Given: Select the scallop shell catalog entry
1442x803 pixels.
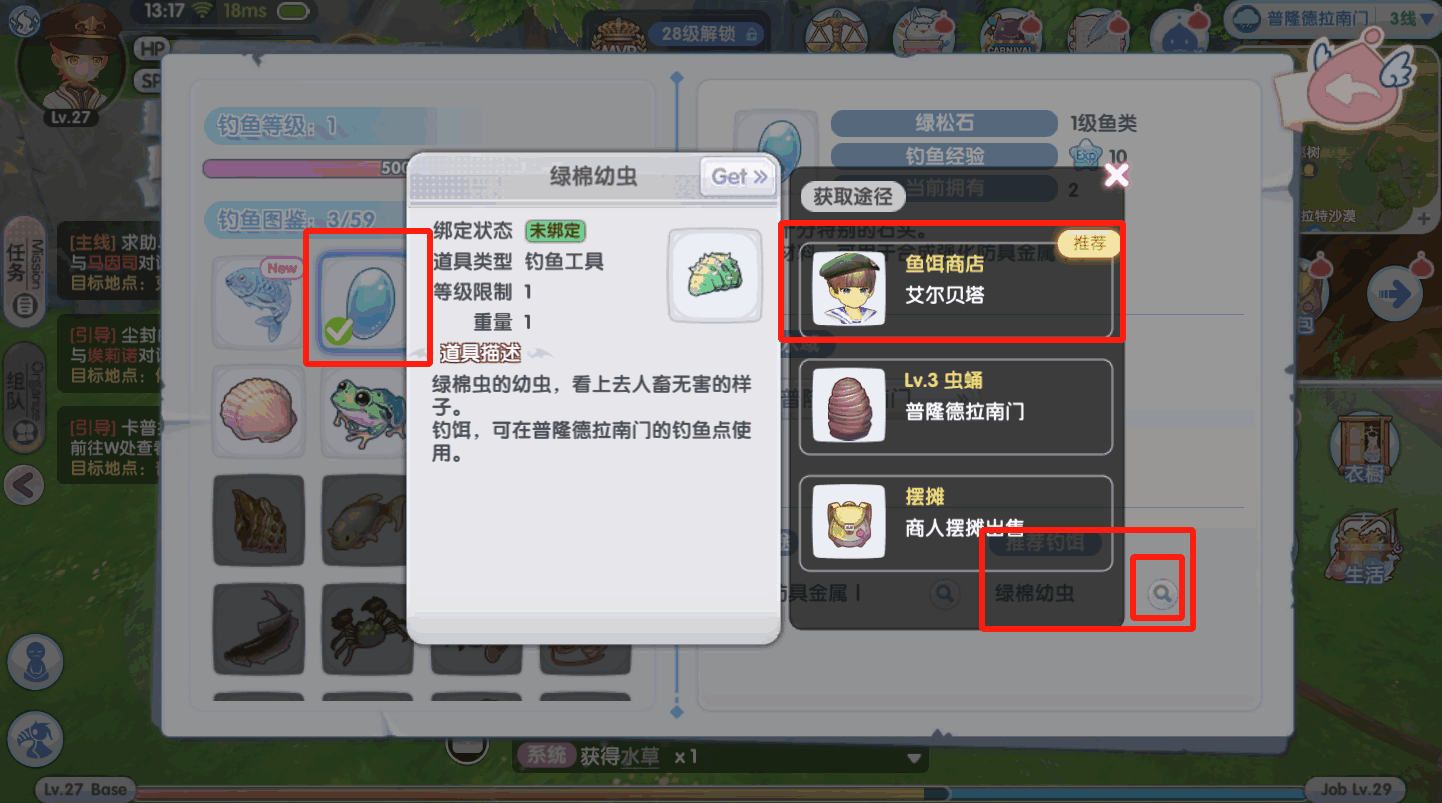Looking at the screenshot, I should 258,411.
